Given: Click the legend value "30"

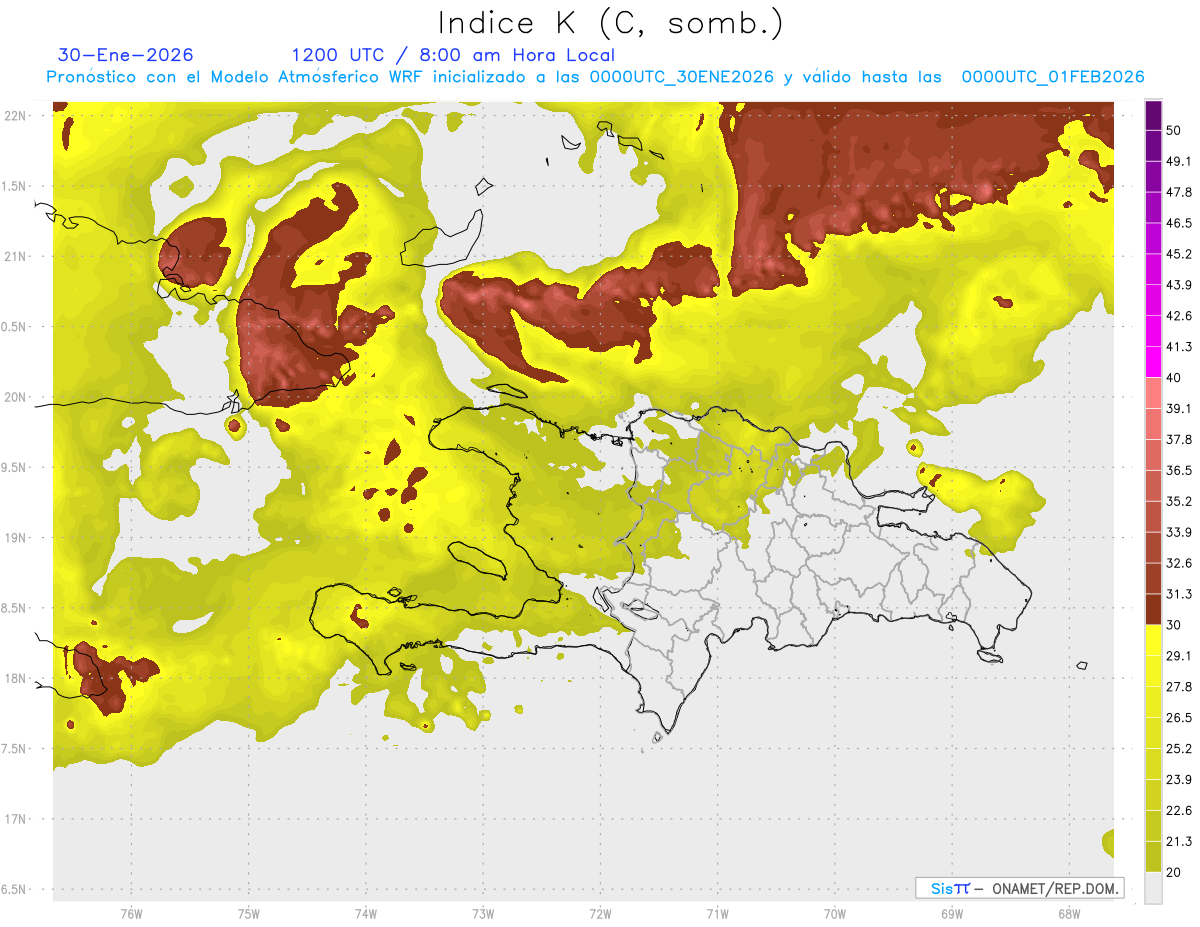Looking at the screenshot, I should (1175, 625).
